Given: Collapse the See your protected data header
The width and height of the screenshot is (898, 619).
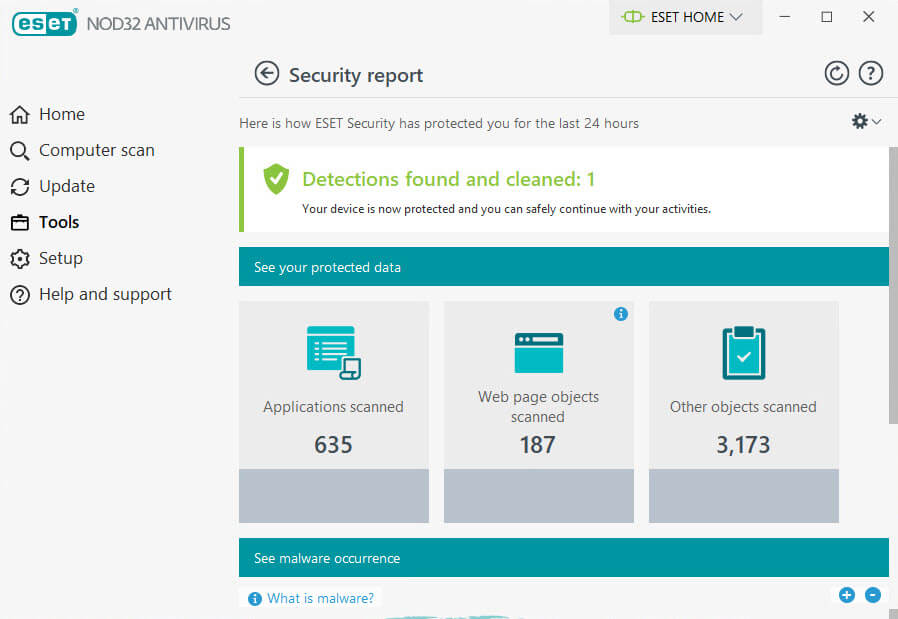Looking at the screenshot, I should click(563, 267).
